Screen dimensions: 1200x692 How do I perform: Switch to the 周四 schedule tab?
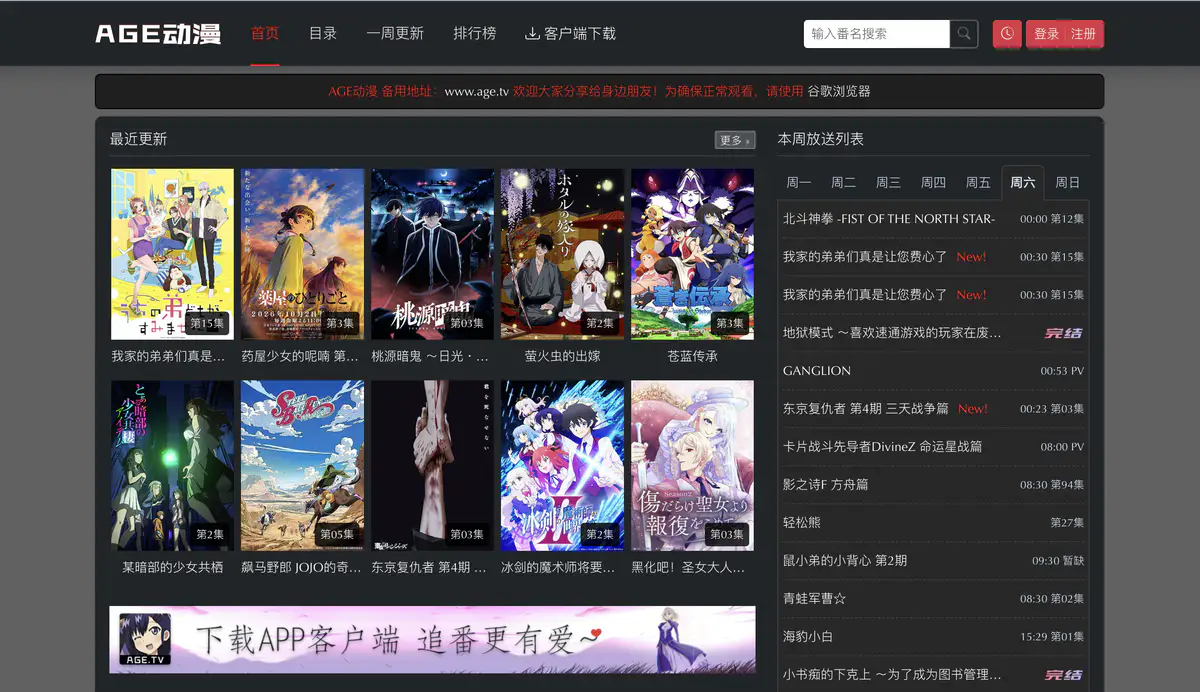[x=933, y=182]
